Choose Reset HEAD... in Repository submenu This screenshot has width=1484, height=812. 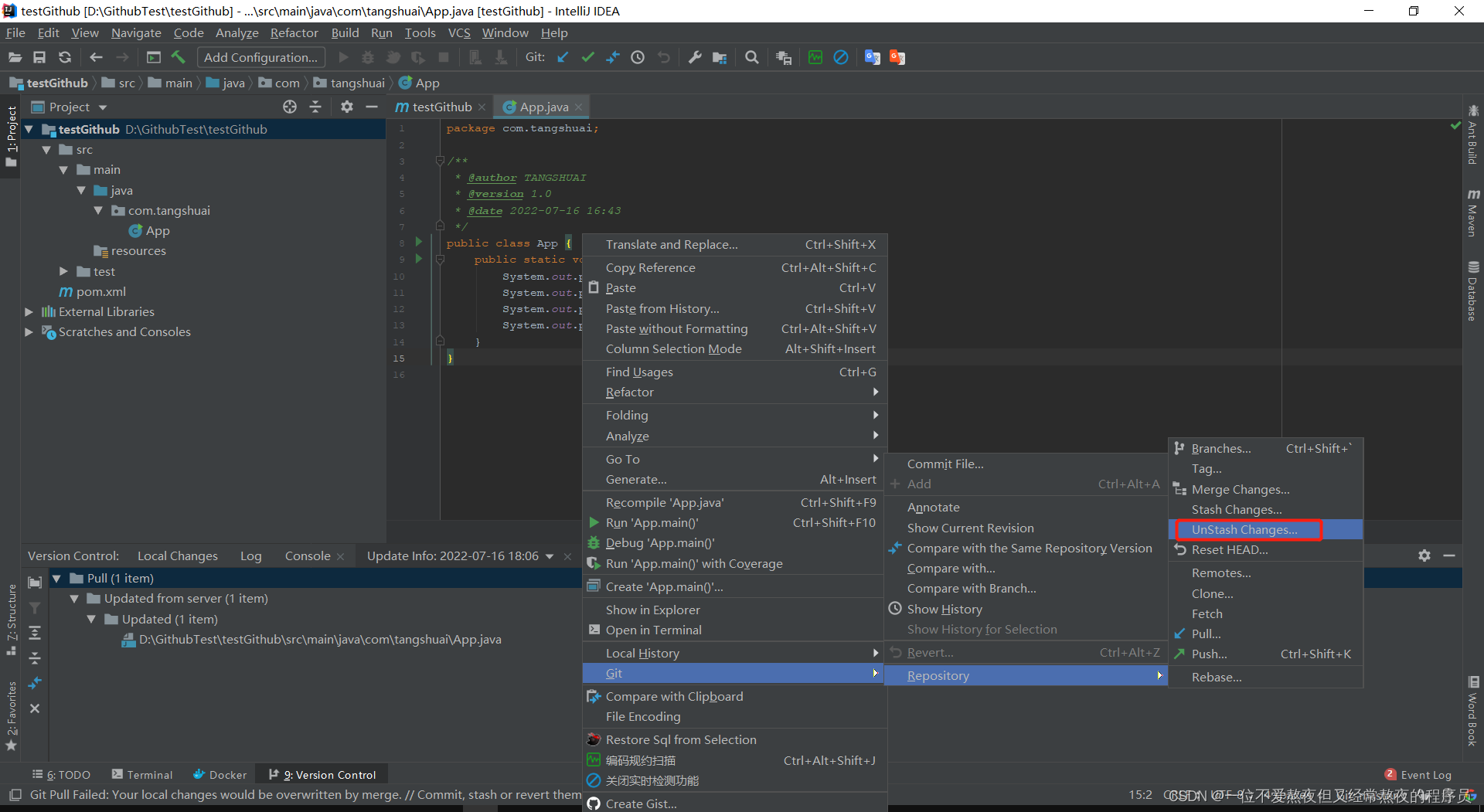click(1265, 549)
